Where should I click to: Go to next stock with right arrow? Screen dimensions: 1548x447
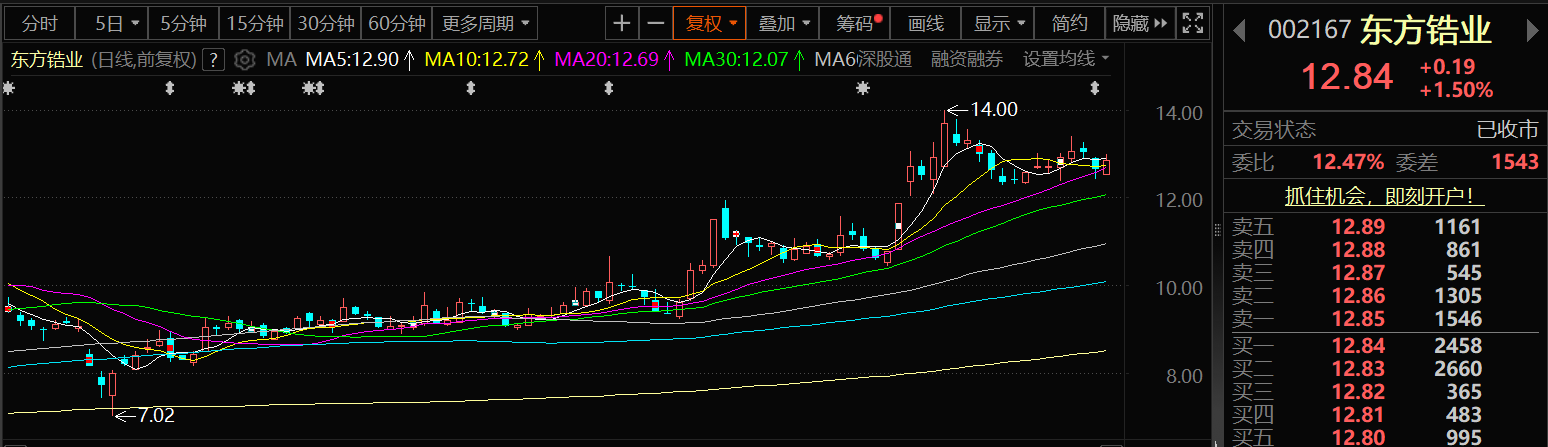click(x=1531, y=31)
